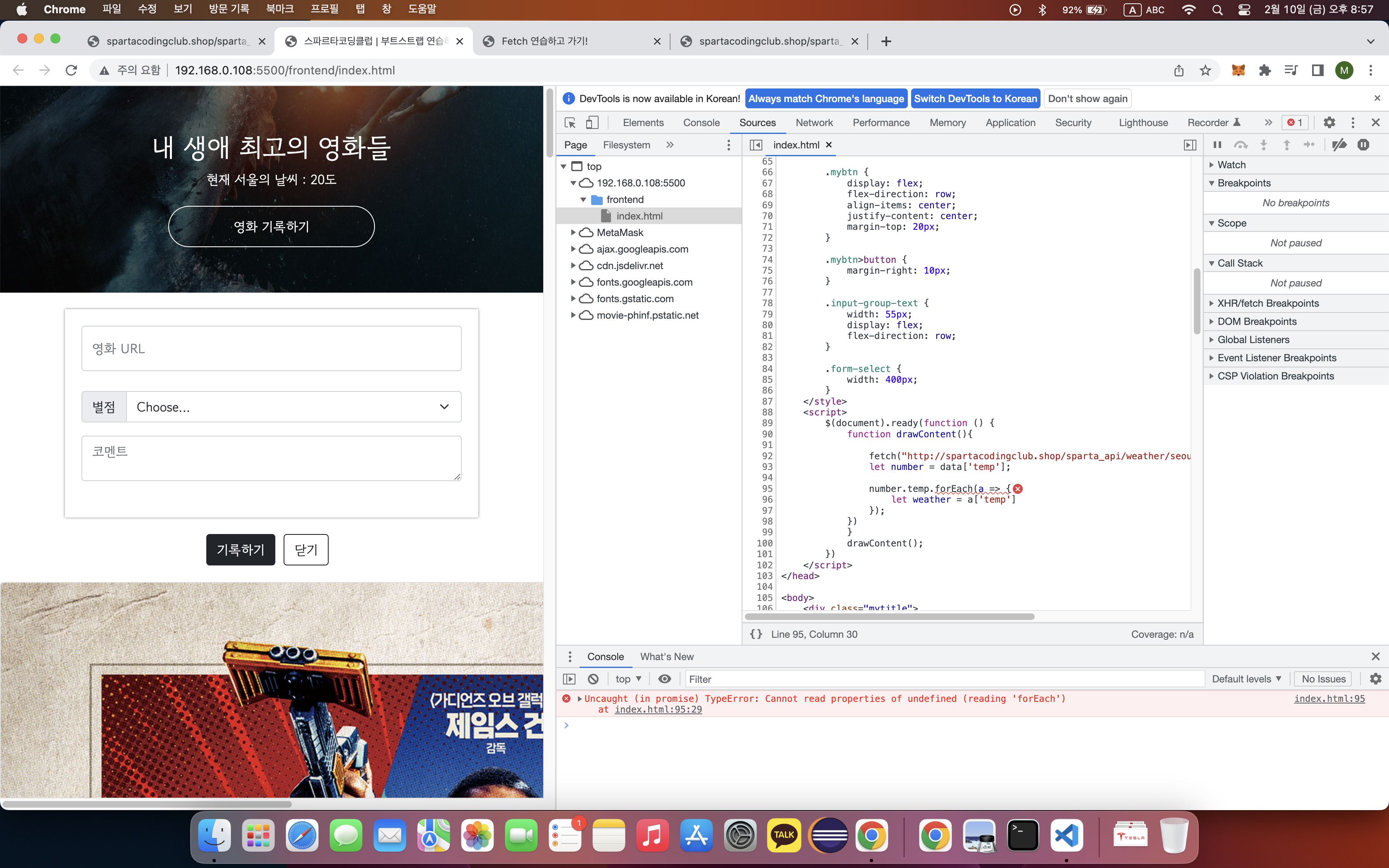Click the dark 기록하기 submit button
This screenshot has height=868, width=1389.
(x=241, y=549)
